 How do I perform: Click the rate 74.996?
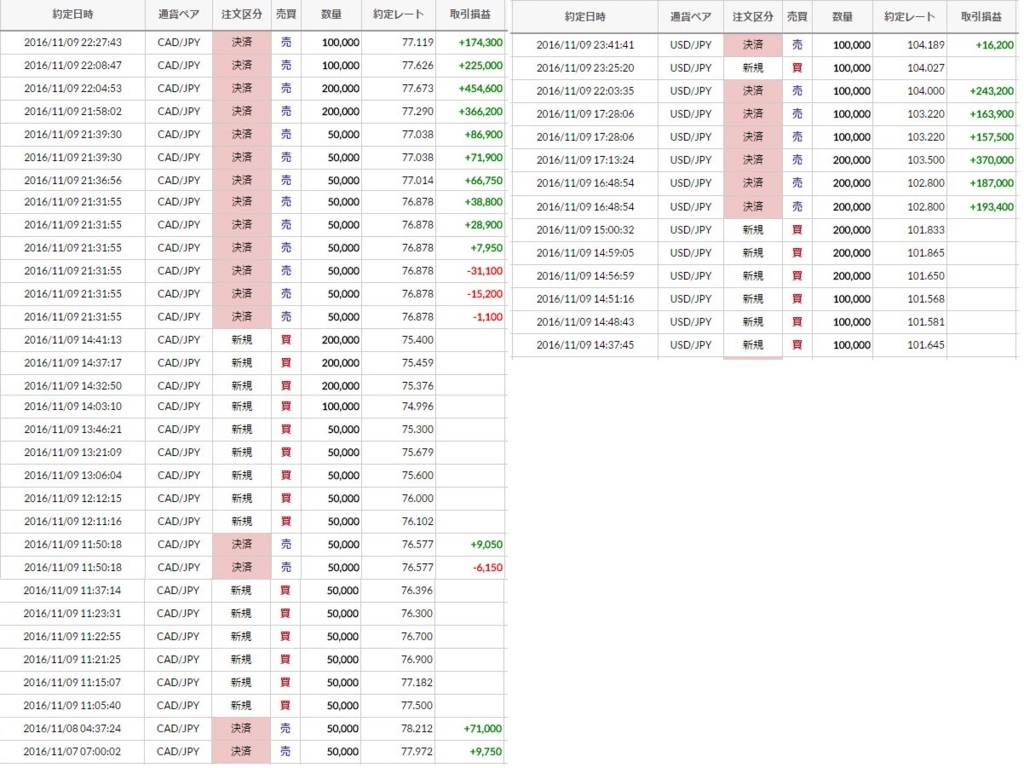tap(418, 406)
